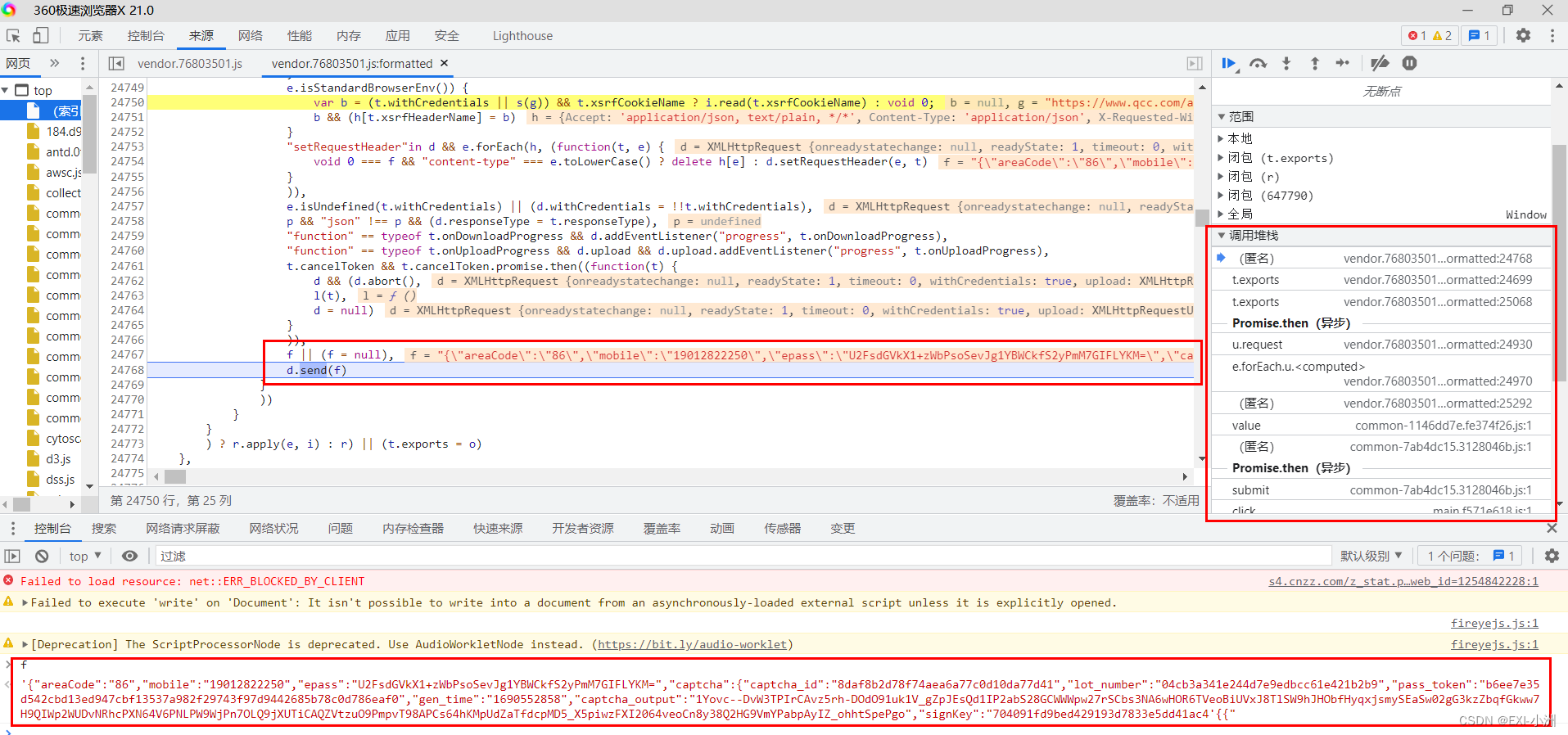Resume script execution button

(x=1229, y=63)
